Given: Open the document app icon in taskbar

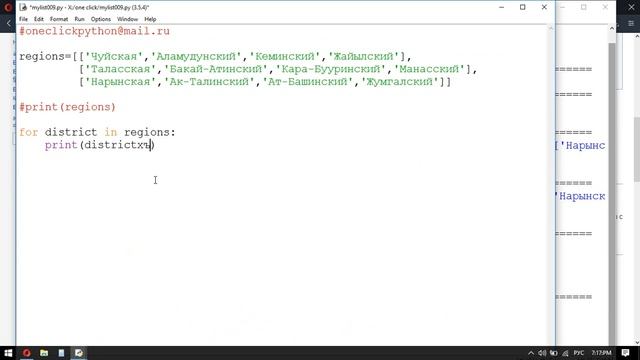Looking at the screenshot, I should (x=61, y=353).
